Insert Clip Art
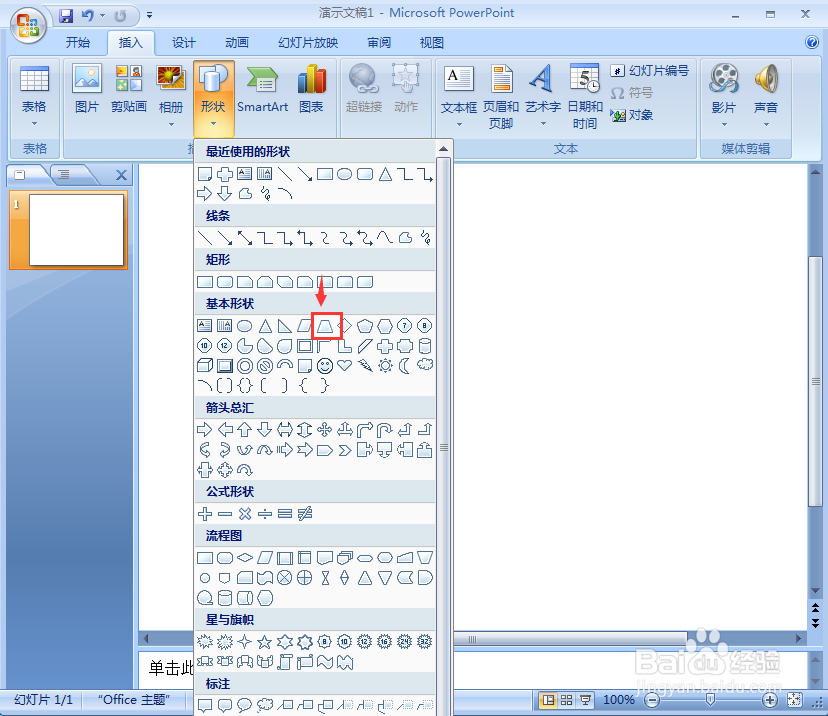 (129, 90)
